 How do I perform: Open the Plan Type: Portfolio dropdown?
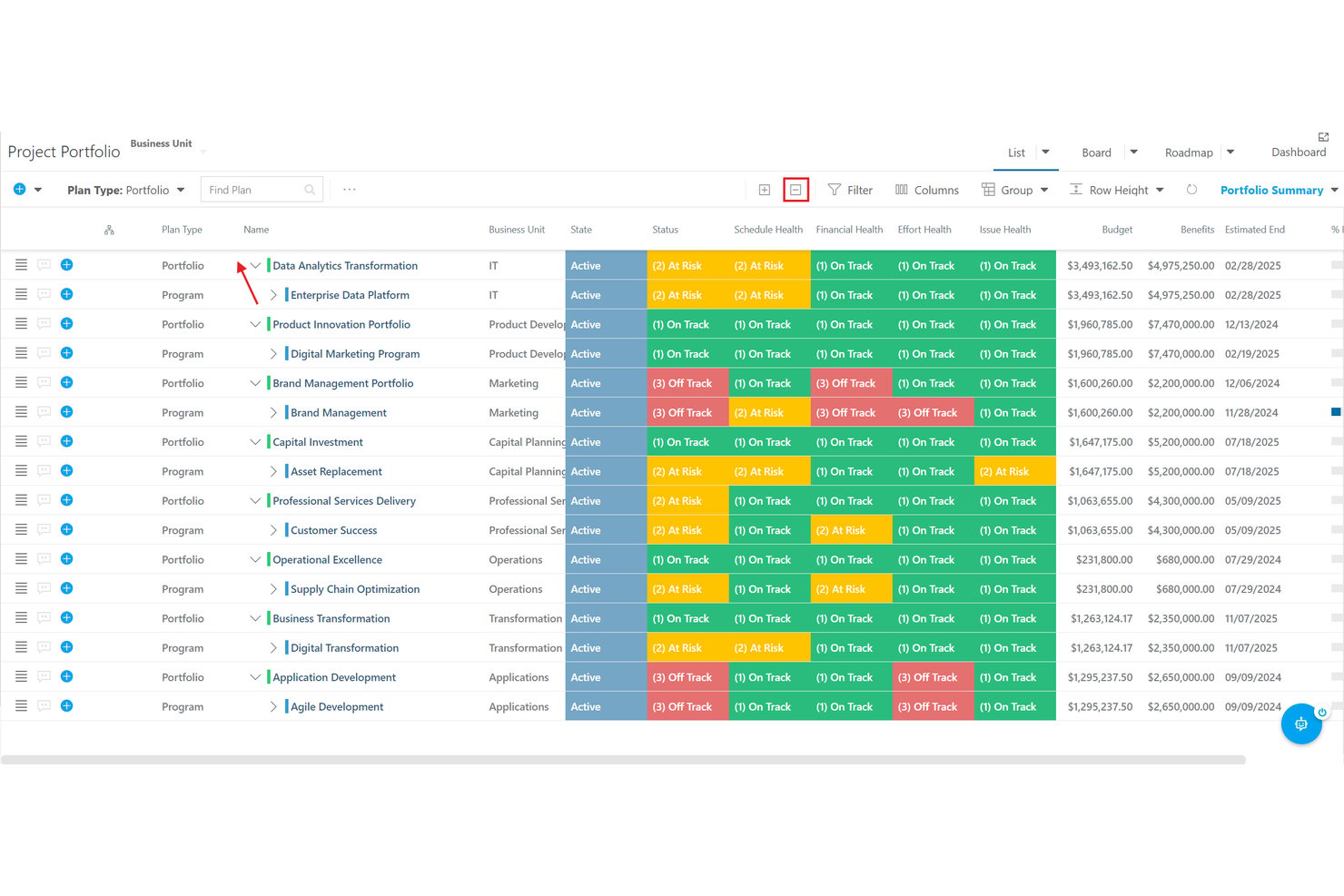(125, 190)
